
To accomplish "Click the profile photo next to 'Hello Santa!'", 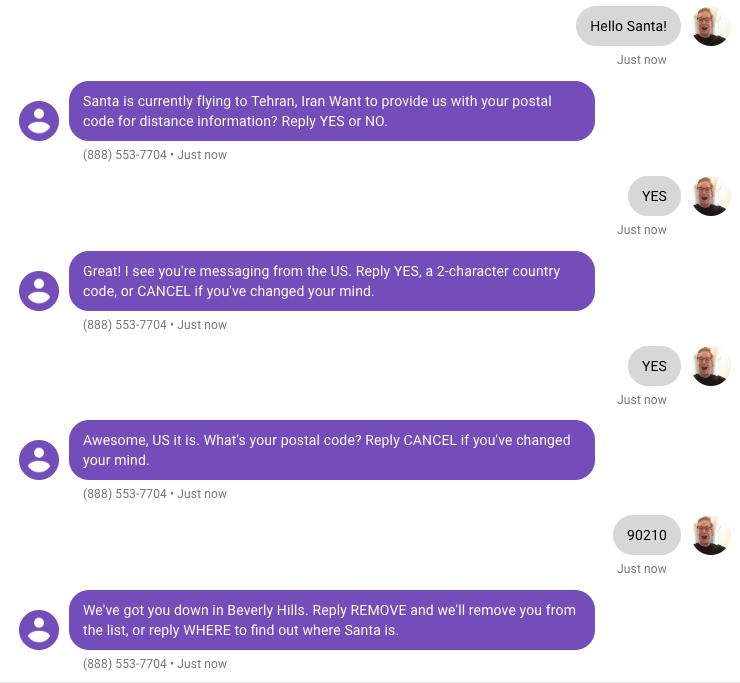I will [x=711, y=26].
